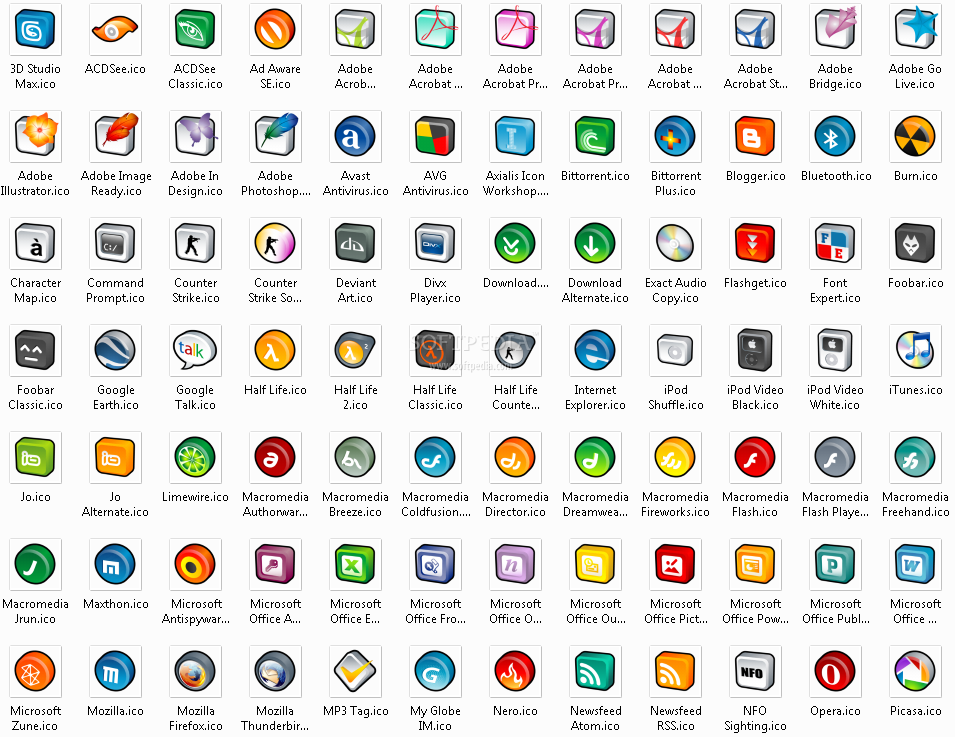Select the Bluetooth icon

pyautogui.click(x=835, y=136)
